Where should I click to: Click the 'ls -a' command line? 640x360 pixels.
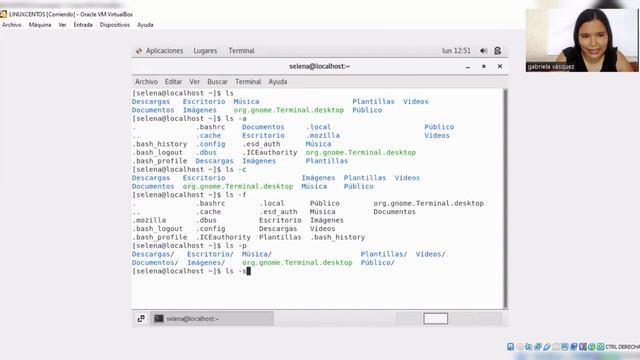pyautogui.click(x=189, y=119)
